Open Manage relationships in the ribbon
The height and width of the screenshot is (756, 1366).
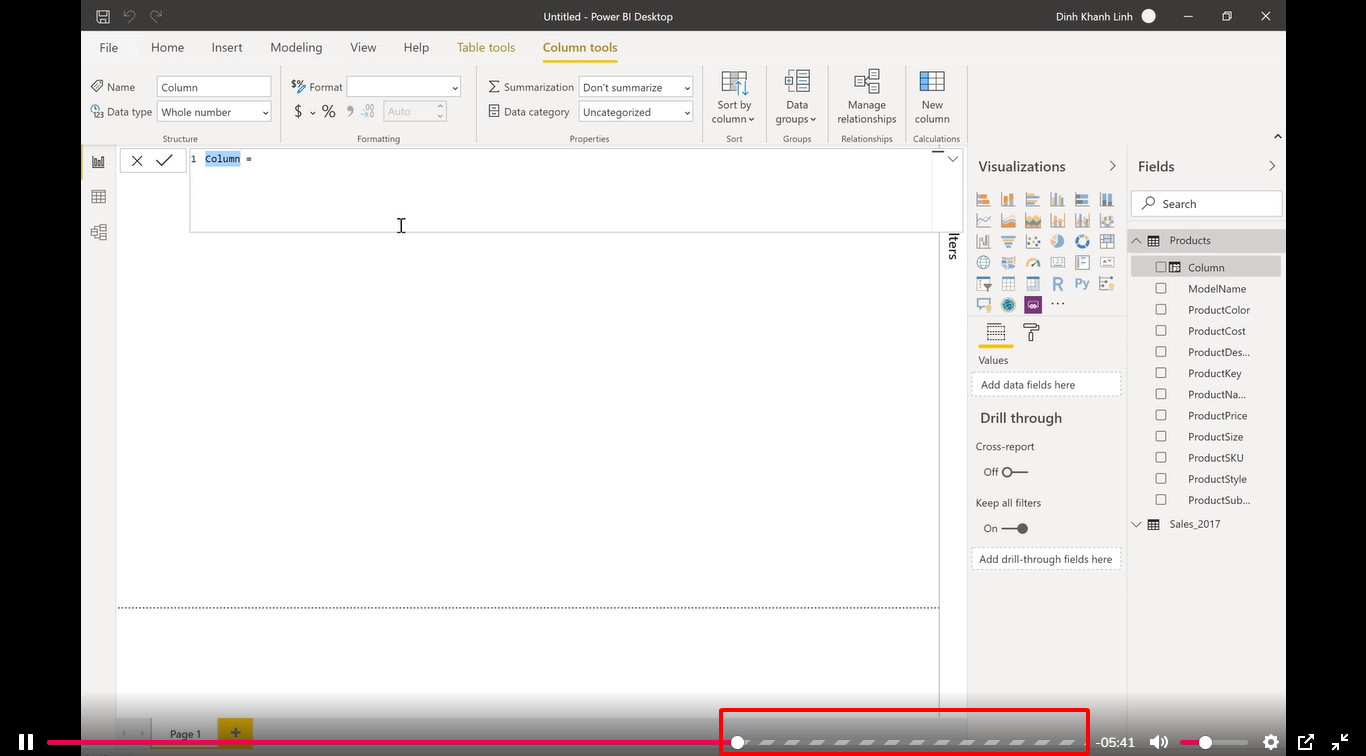(867, 97)
